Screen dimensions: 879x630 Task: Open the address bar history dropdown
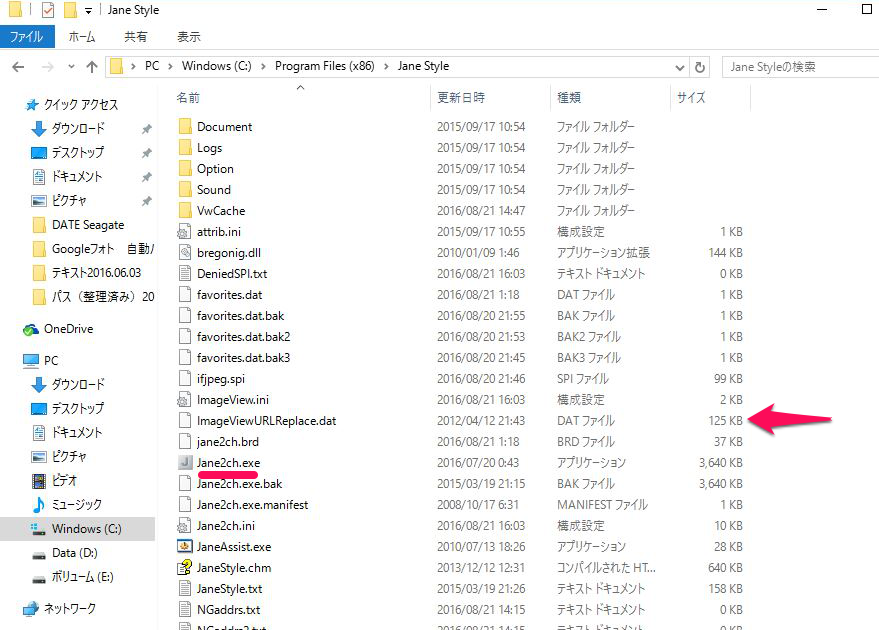coord(680,68)
